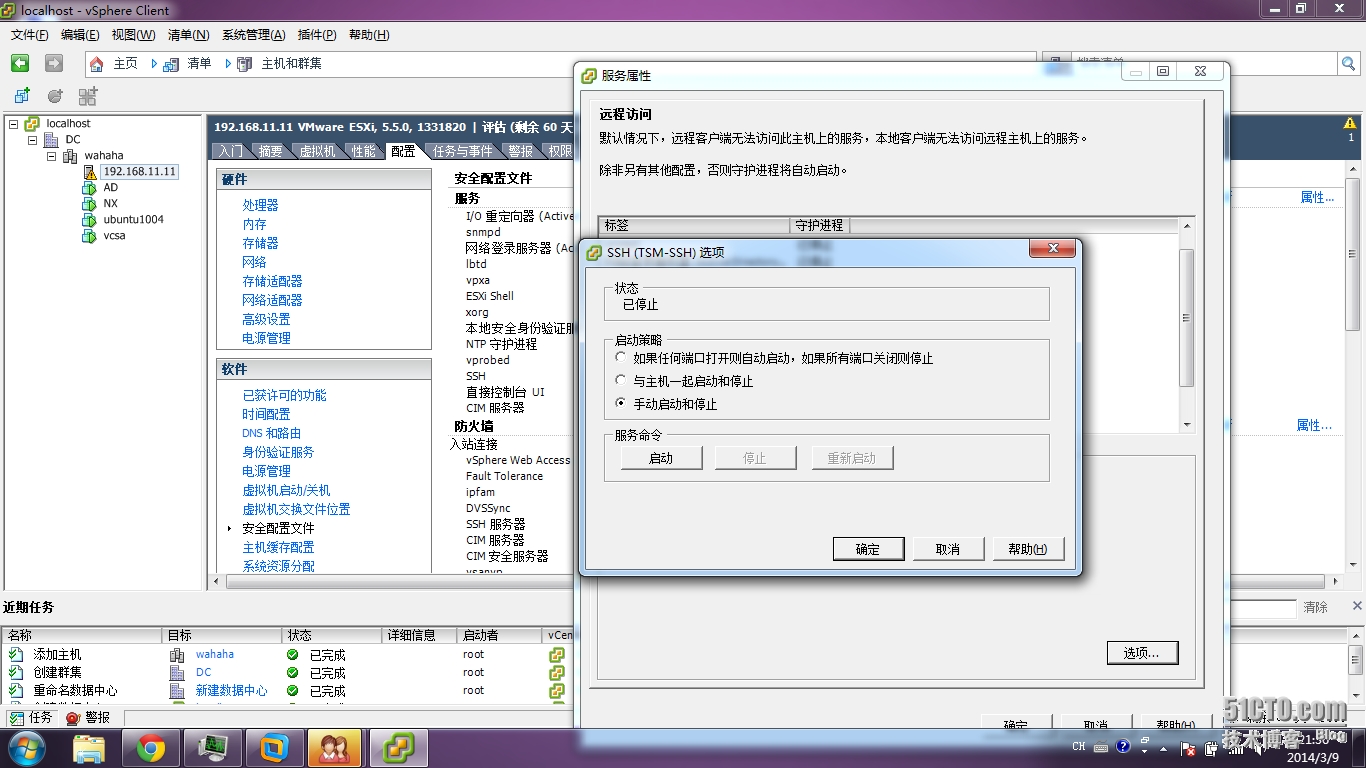This screenshot has width=1366, height=768.
Task: Open Windows Start button
Action: point(26,748)
